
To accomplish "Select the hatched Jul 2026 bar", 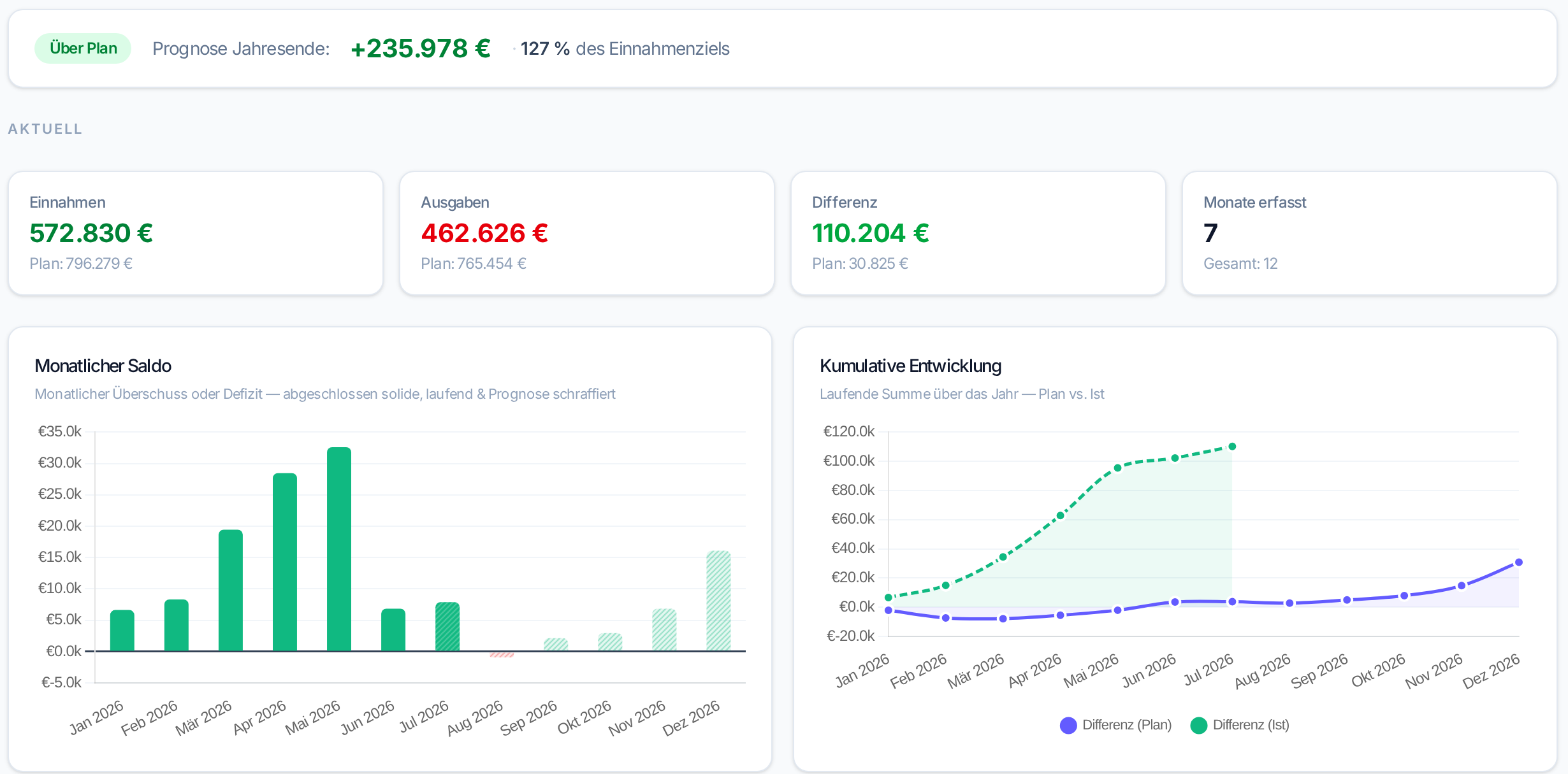I will pyautogui.click(x=447, y=627).
